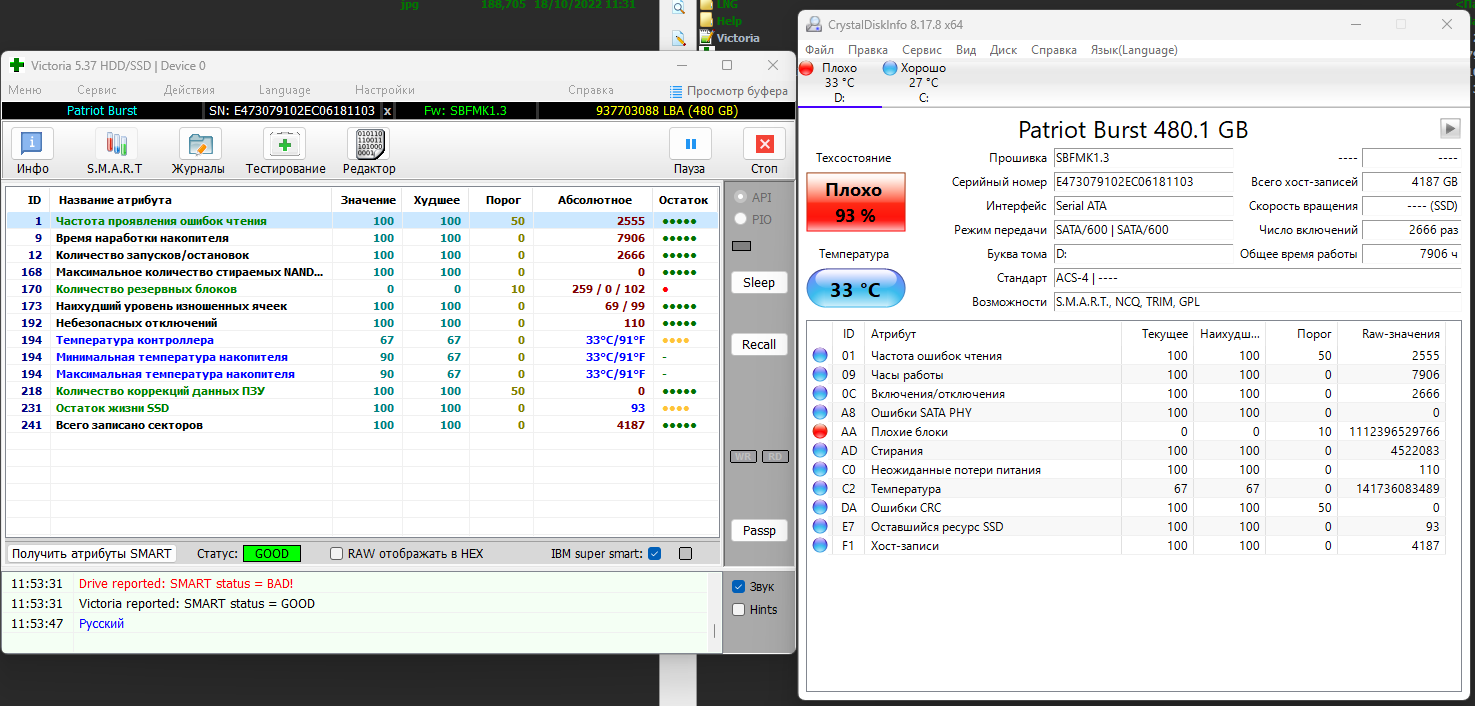Click the Абсолютное column header in Victoria

coord(595,200)
